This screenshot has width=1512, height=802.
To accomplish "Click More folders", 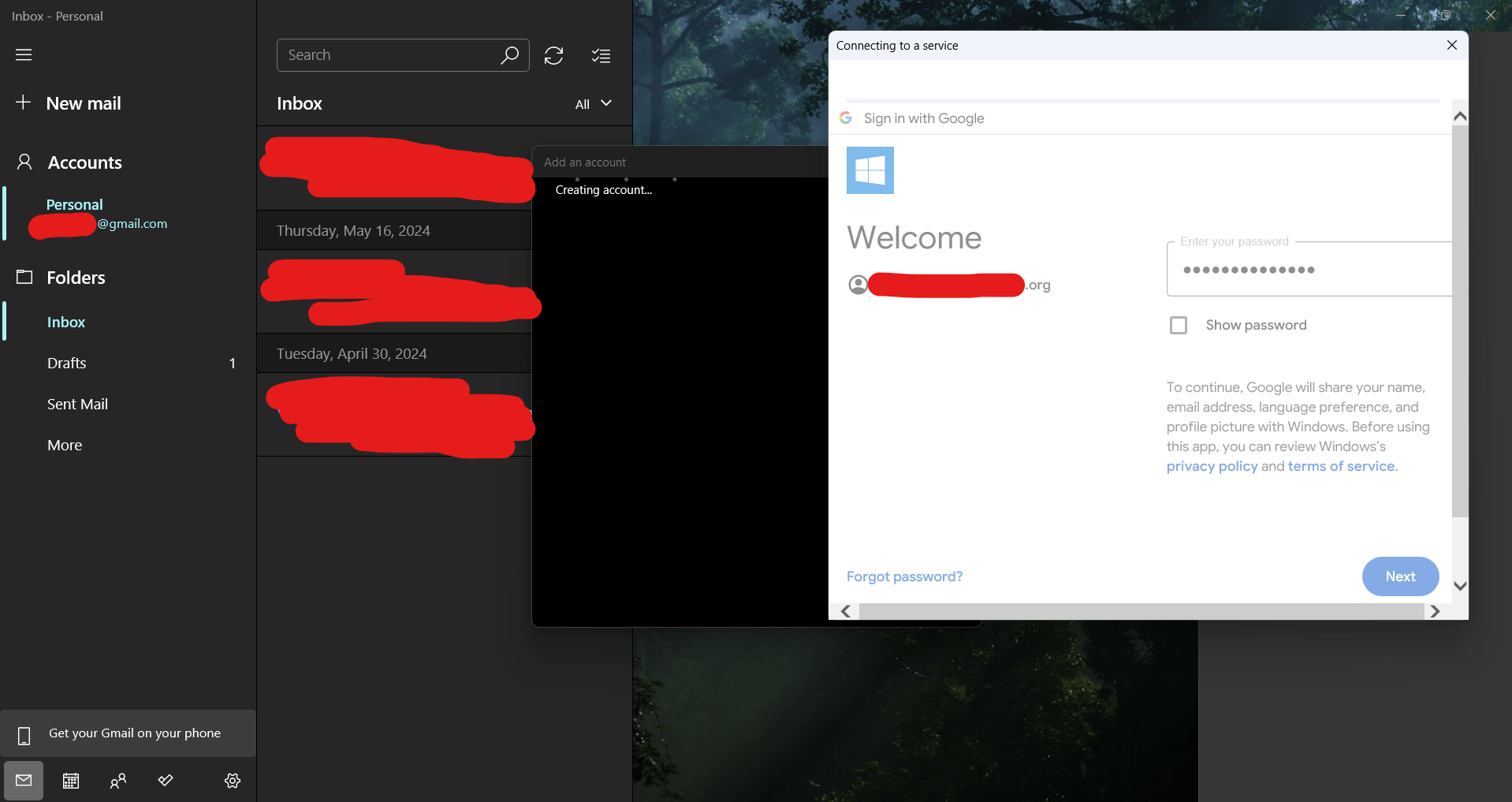I will [x=65, y=445].
